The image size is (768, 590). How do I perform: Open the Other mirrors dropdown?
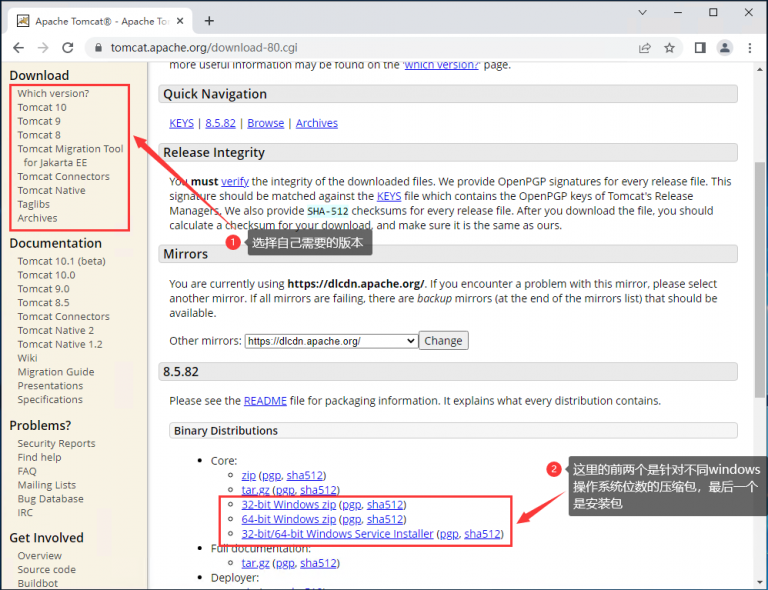[330, 341]
